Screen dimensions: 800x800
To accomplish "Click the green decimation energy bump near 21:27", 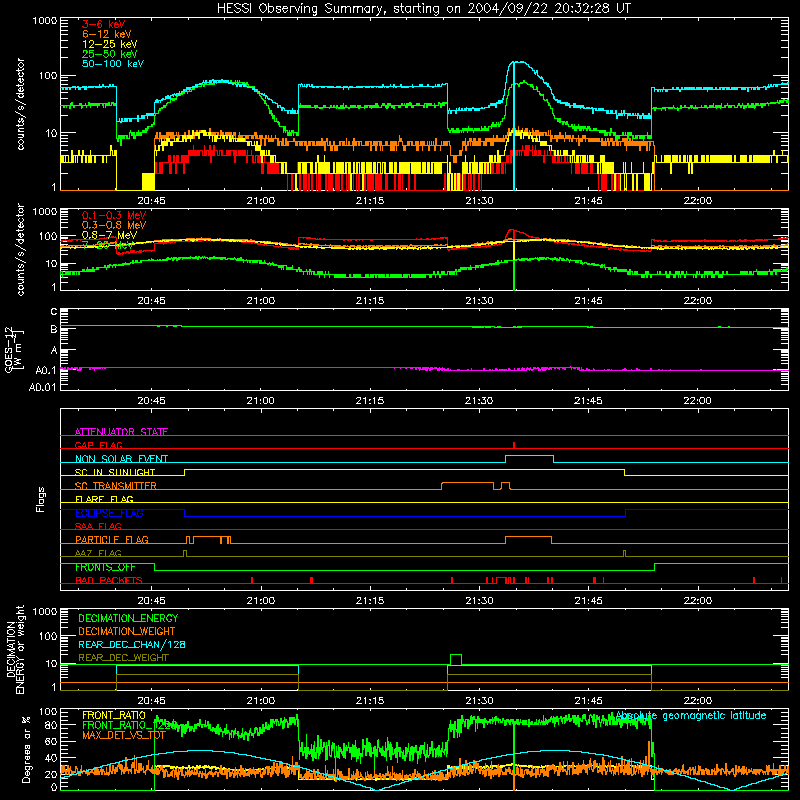I will click(x=456, y=659).
